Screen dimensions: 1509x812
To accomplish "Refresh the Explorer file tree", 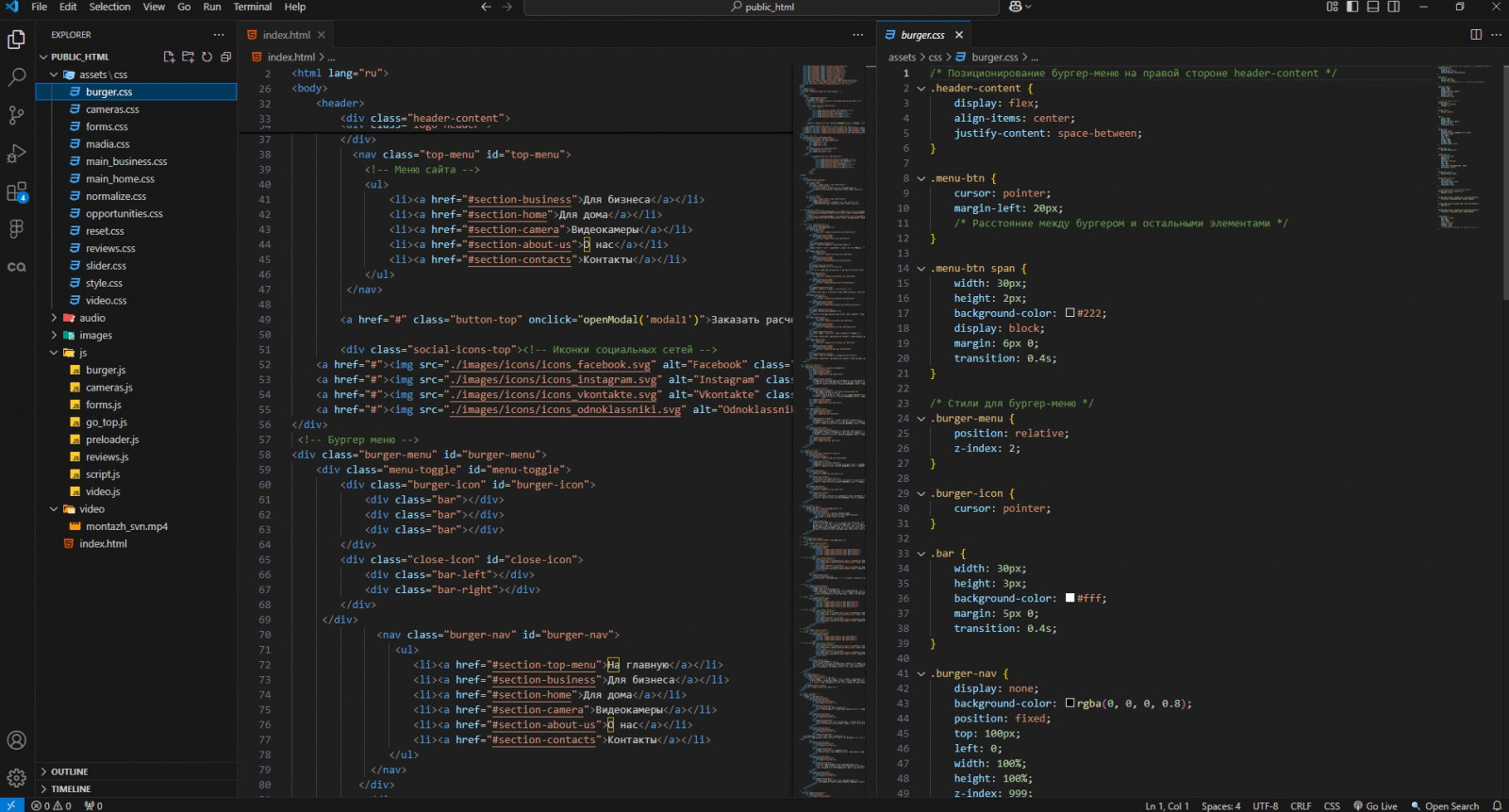I will click(207, 57).
